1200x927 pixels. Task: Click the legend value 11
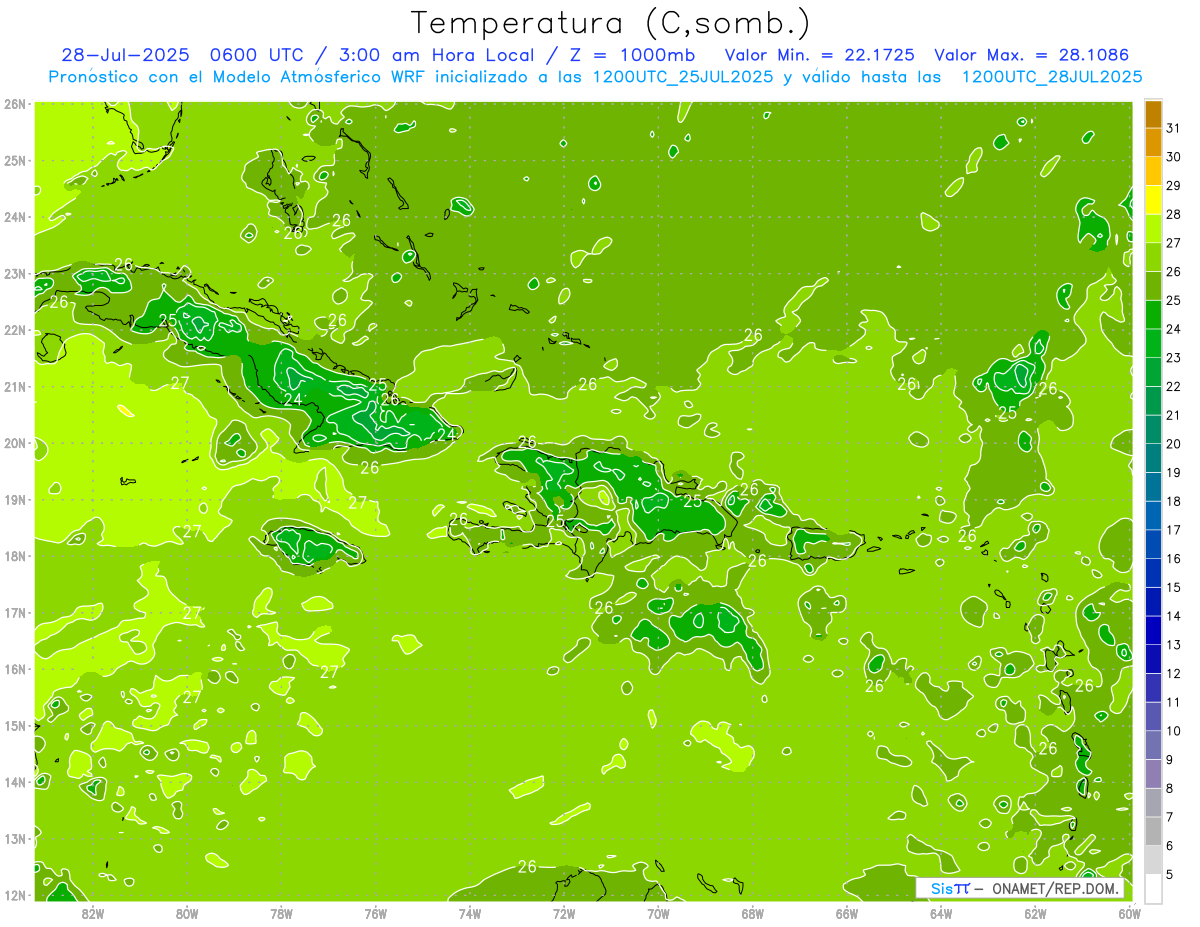point(1174,702)
